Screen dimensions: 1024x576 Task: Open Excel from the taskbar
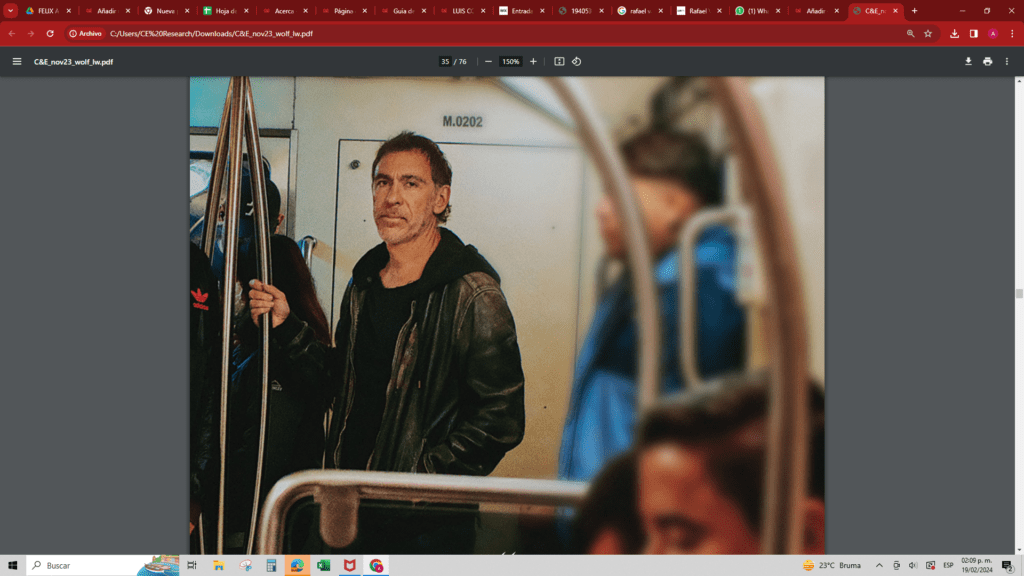click(x=323, y=566)
